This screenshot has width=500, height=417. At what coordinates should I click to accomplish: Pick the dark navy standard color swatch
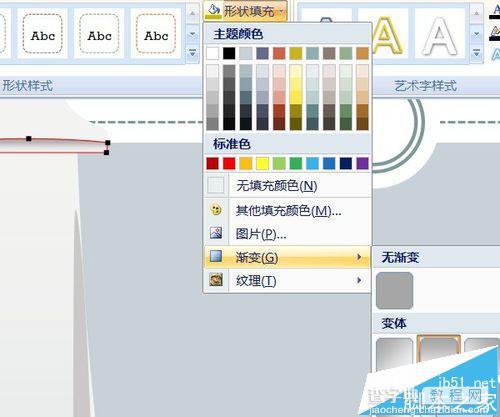click(x=346, y=164)
